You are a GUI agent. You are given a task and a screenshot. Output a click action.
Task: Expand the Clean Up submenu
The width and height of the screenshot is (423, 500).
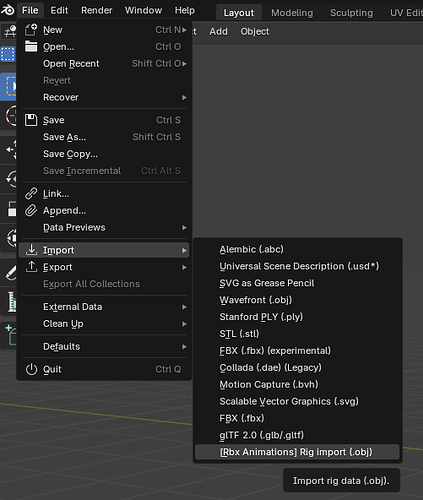tap(104, 324)
